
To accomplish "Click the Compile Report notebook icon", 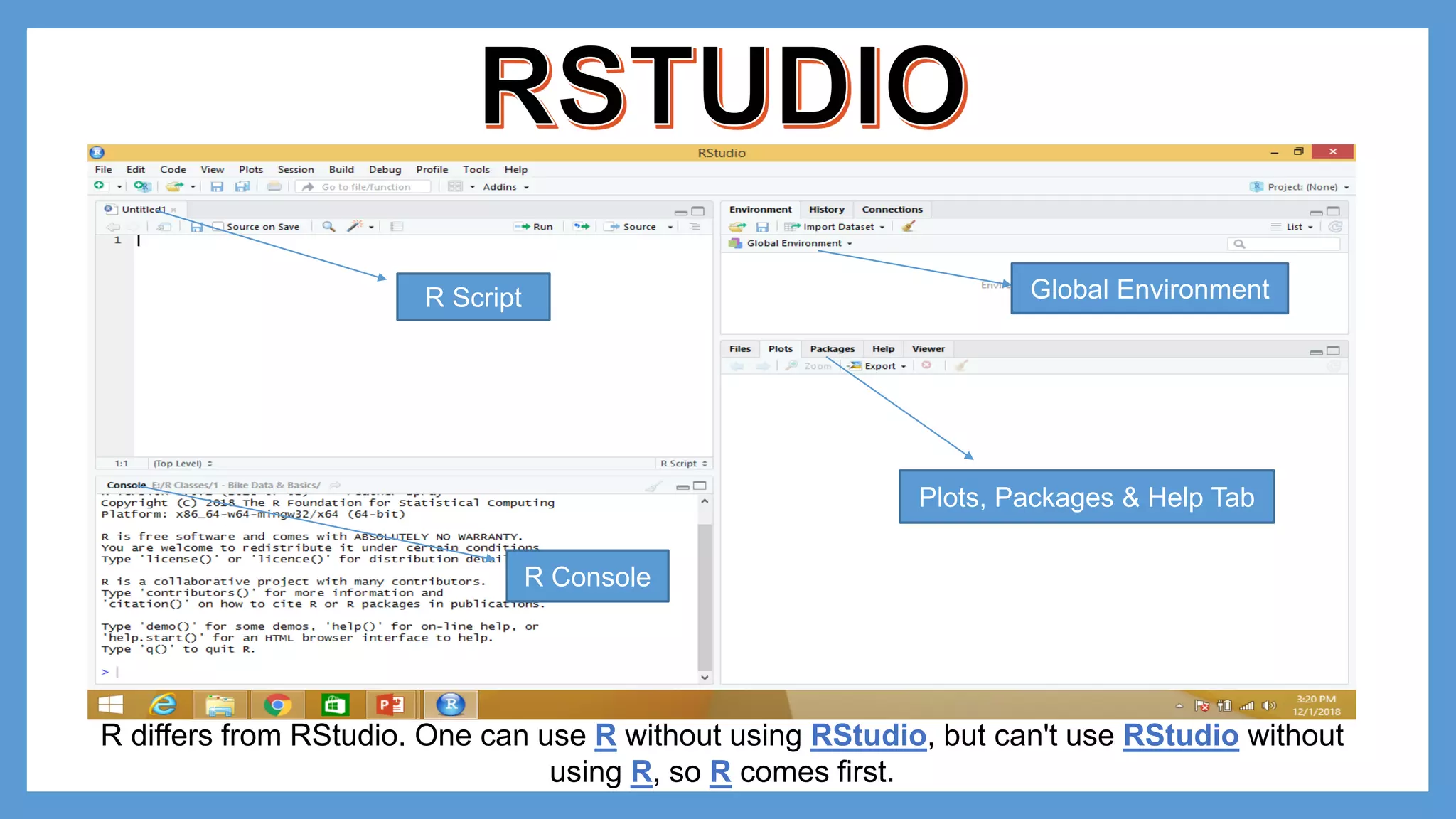I will (x=397, y=226).
